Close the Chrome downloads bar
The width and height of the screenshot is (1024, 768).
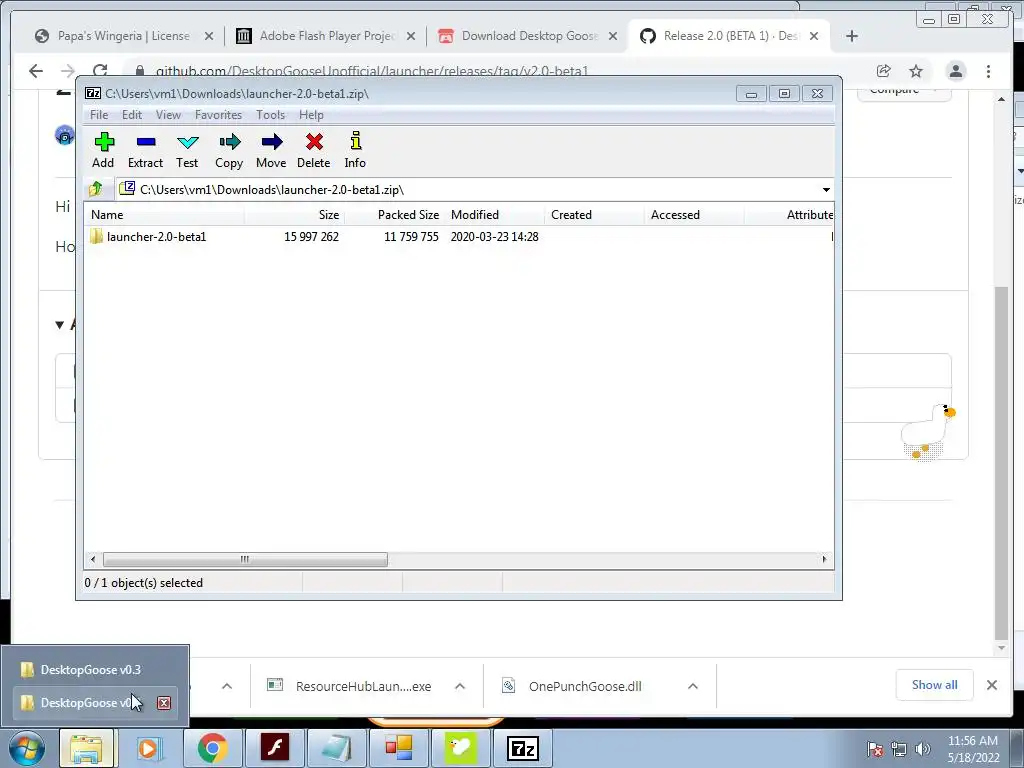pyautogui.click(x=991, y=685)
